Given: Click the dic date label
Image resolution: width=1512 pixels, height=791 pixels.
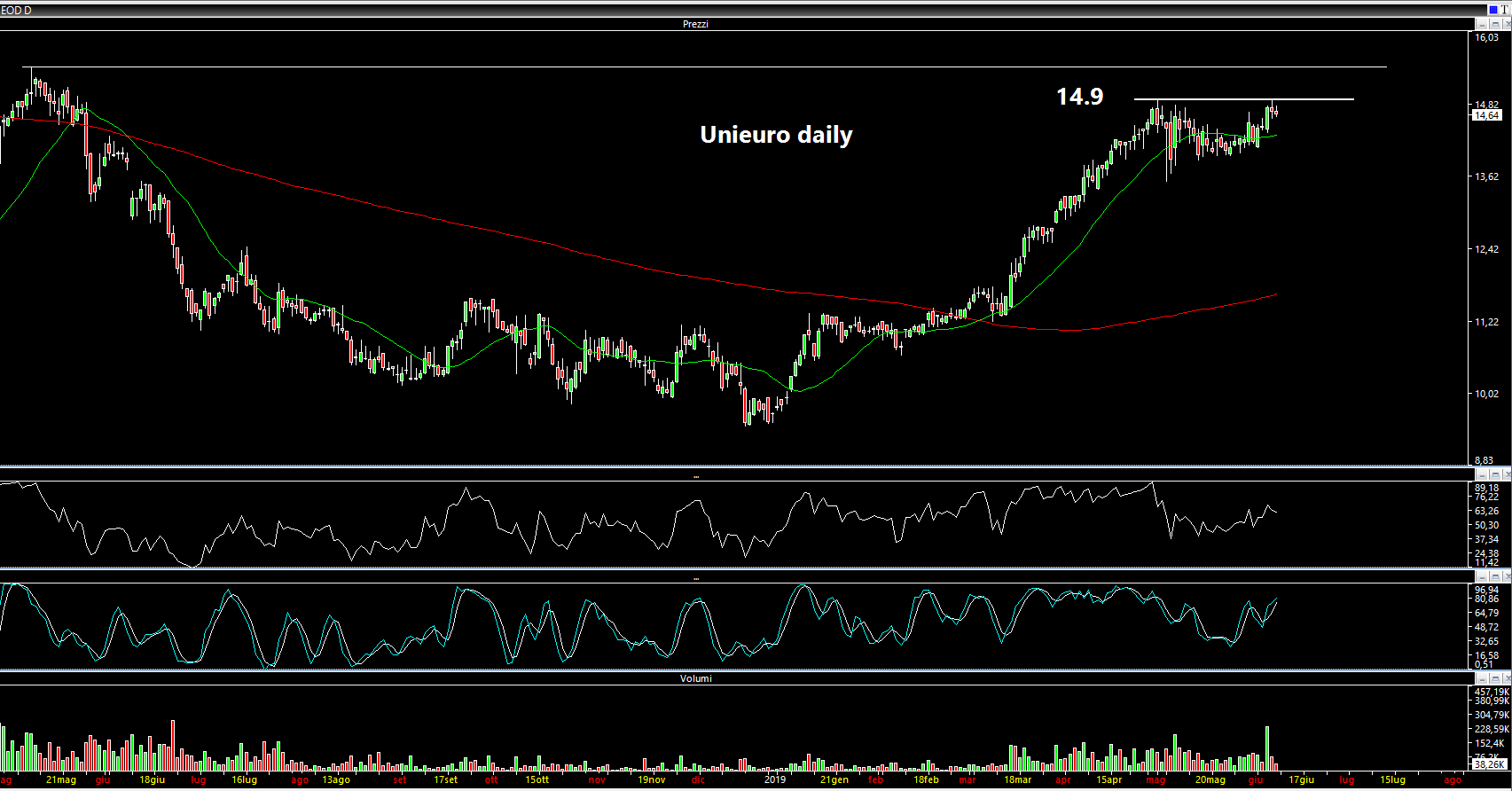Looking at the screenshot, I should pyautogui.click(x=698, y=780).
